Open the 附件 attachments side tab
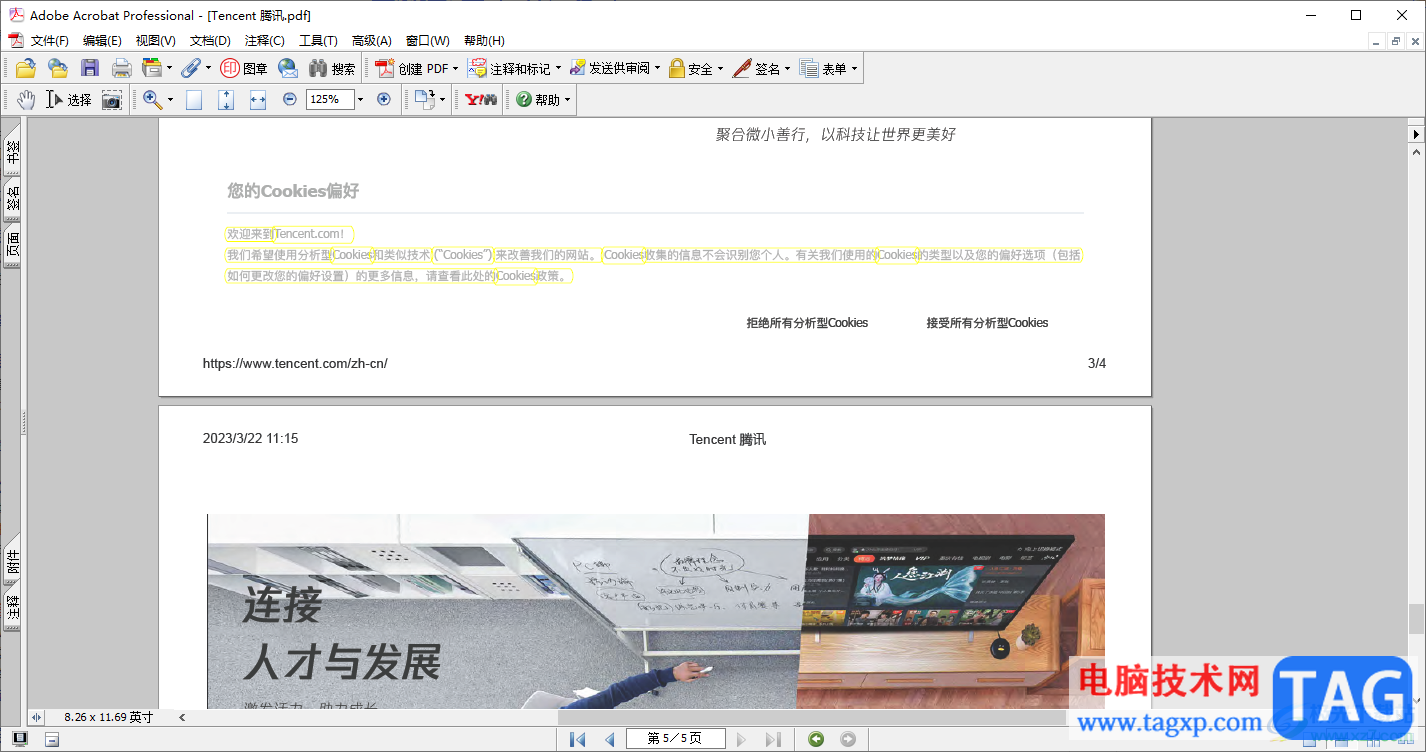 [x=12, y=561]
